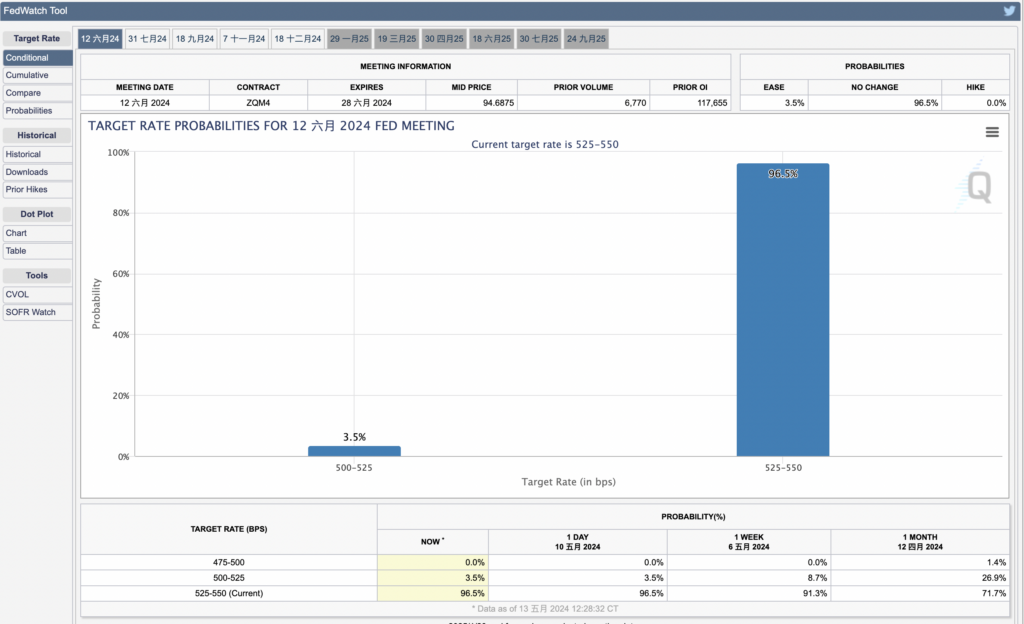Image resolution: width=1024 pixels, height=624 pixels.
Task: Click the Target Rate section header
Action: click(x=37, y=39)
